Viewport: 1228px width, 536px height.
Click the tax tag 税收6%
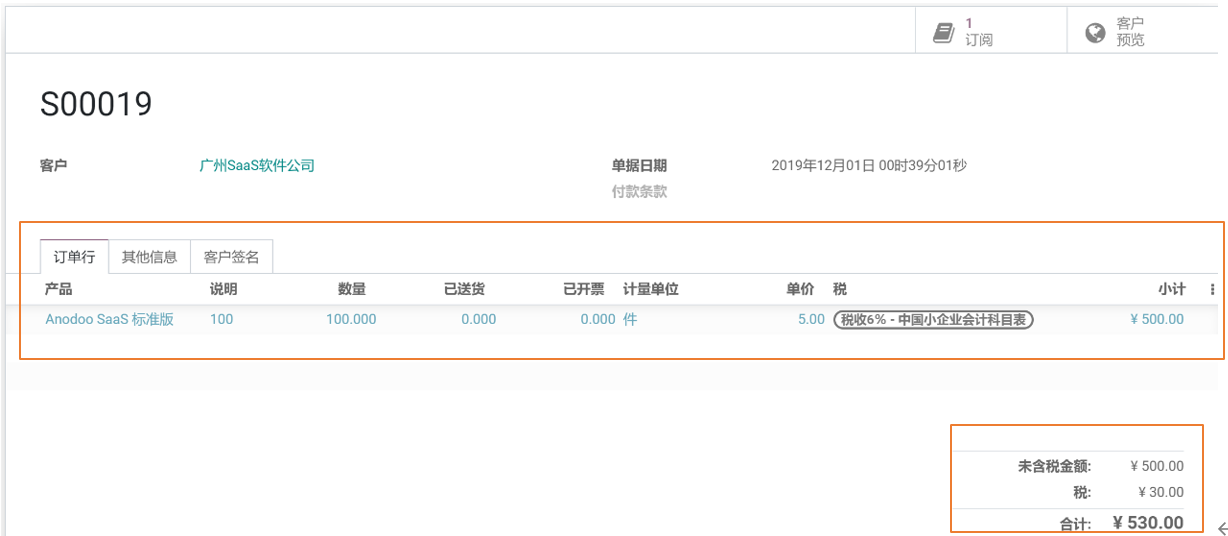tap(933, 320)
